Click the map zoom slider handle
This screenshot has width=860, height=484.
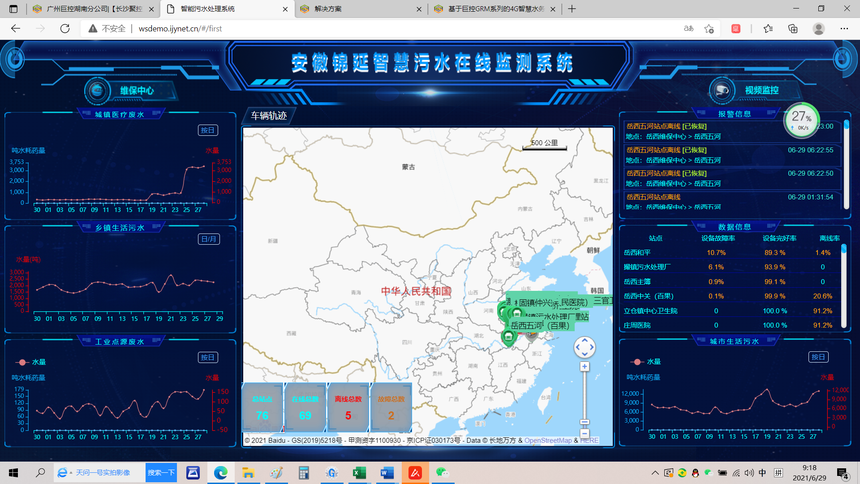(585, 423)
